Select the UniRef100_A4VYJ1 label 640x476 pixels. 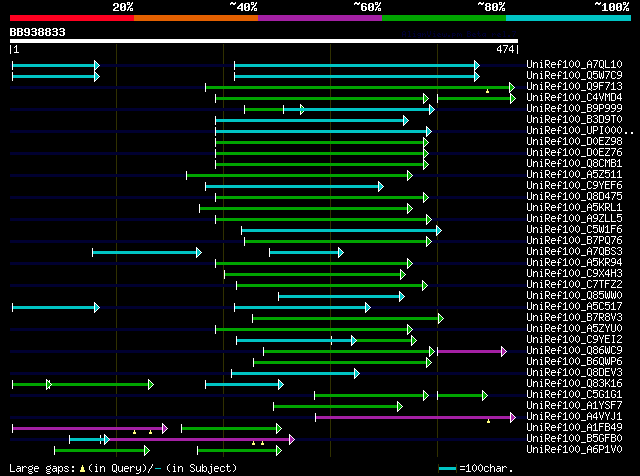pyautogui.click(x=574, y=417)
